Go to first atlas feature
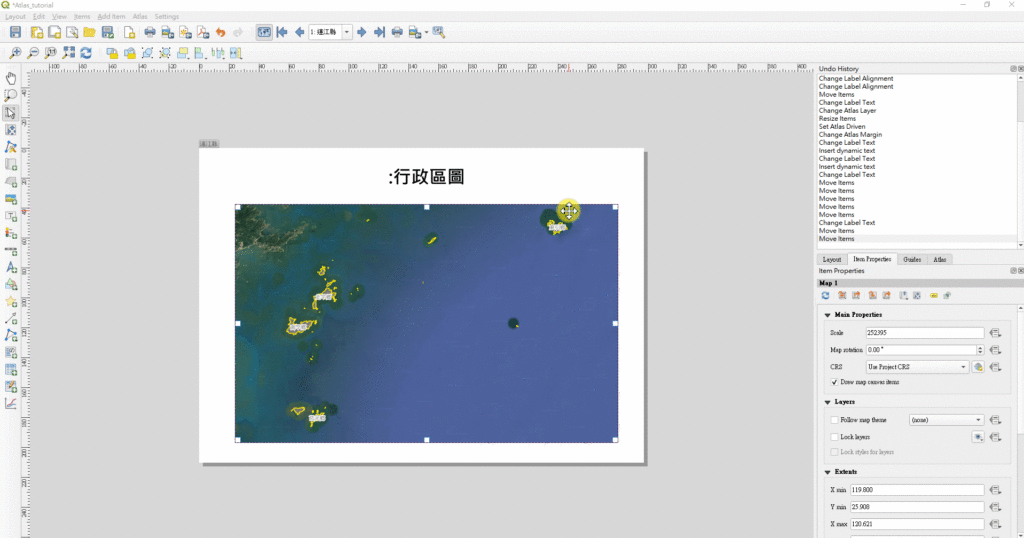Image resolution: width=1024 pixels, height=538 pixels. (x=282, y=32)
